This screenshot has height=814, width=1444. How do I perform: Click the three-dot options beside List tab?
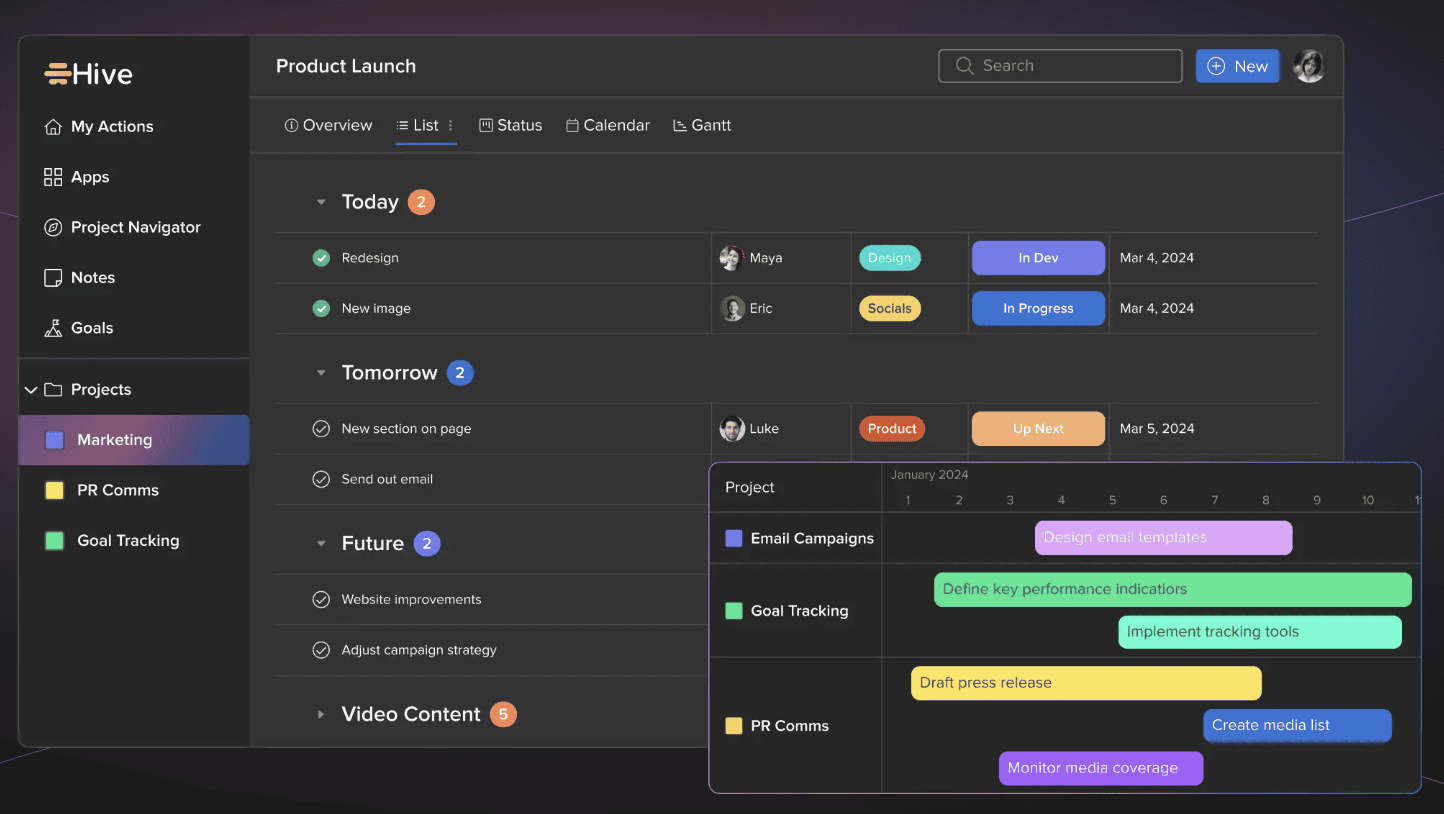(450, 126)
